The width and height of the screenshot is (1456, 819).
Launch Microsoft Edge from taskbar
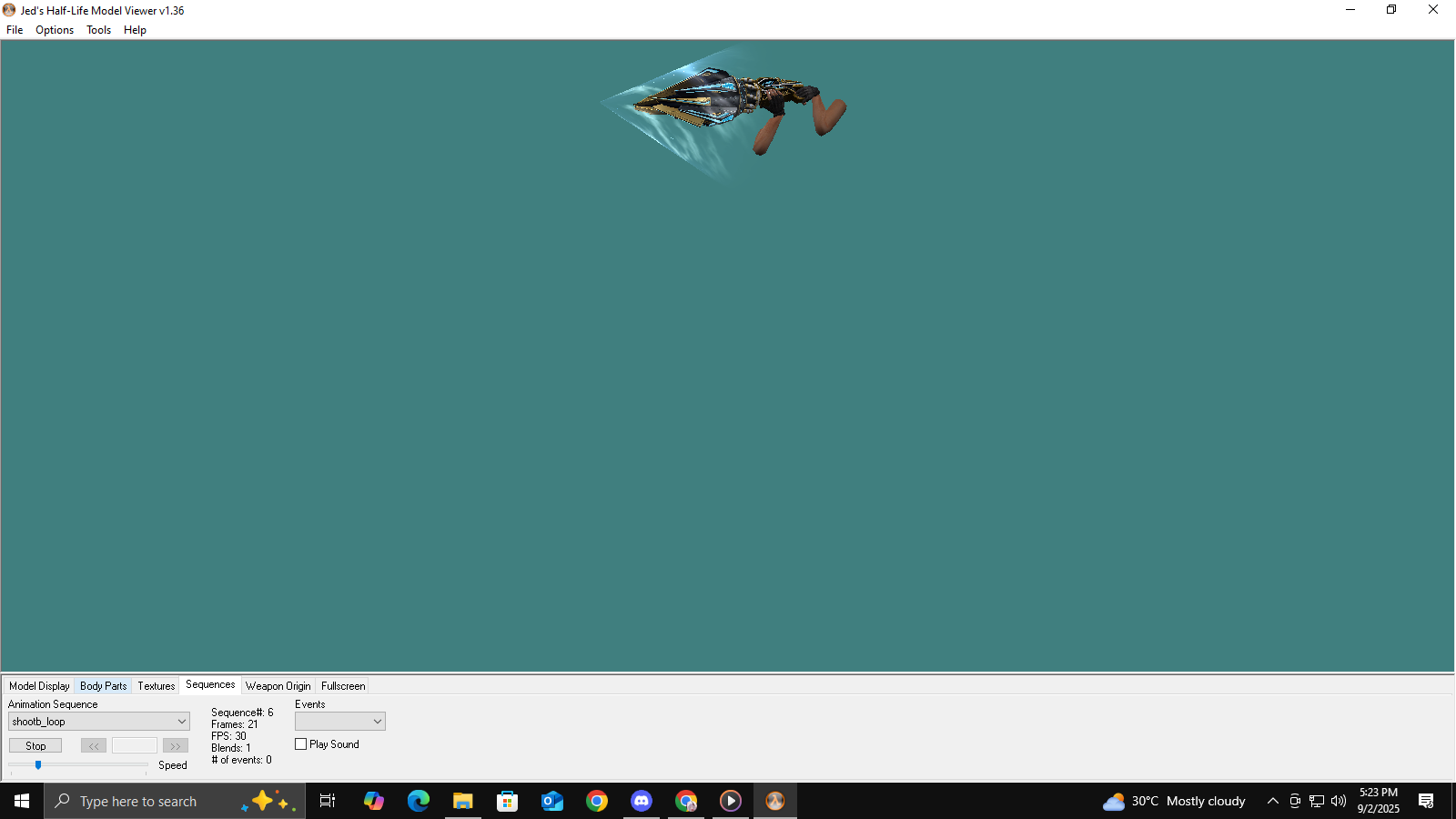tap(419, 801)
